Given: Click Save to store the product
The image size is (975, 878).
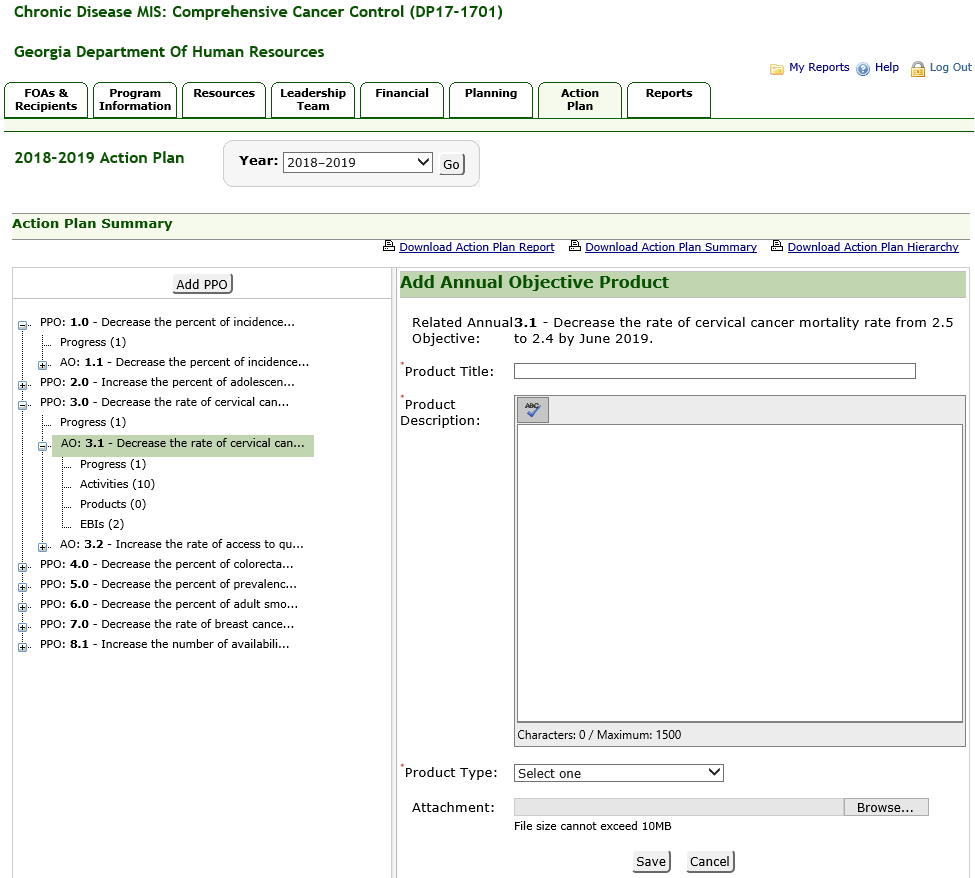Looking at the screenshot, I should pos(650,862).
